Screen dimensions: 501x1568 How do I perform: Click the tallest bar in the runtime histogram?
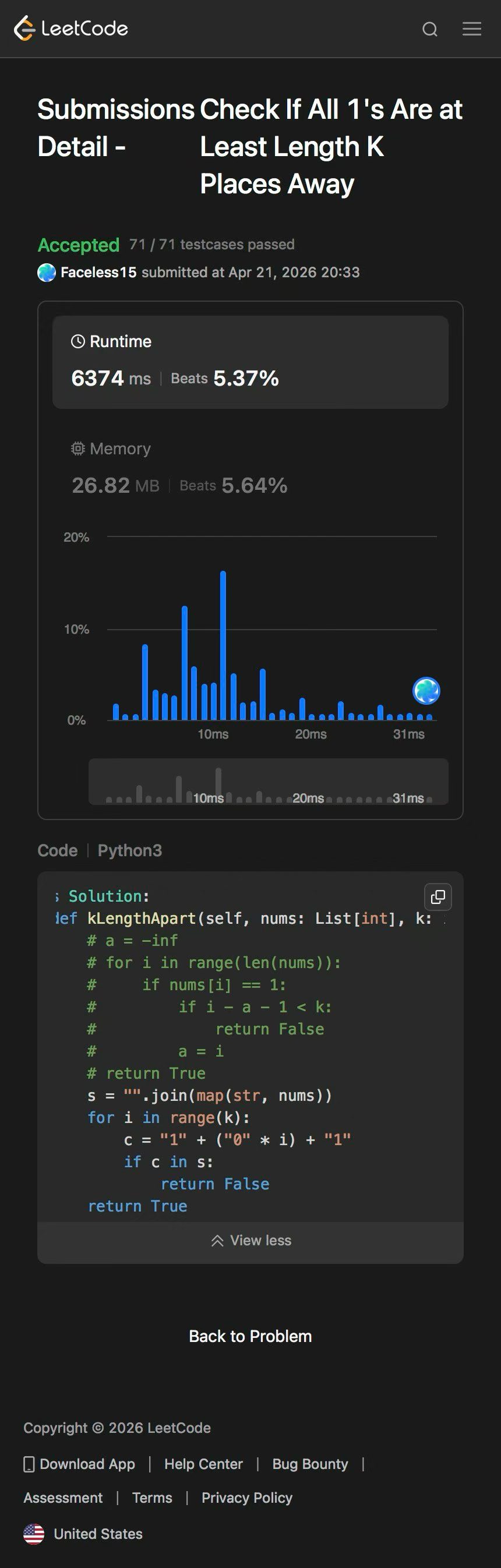point(223,645)
